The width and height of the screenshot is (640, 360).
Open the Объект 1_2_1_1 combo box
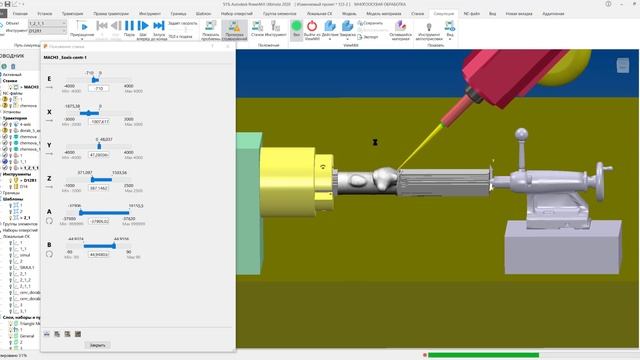[x=47, y=24]
